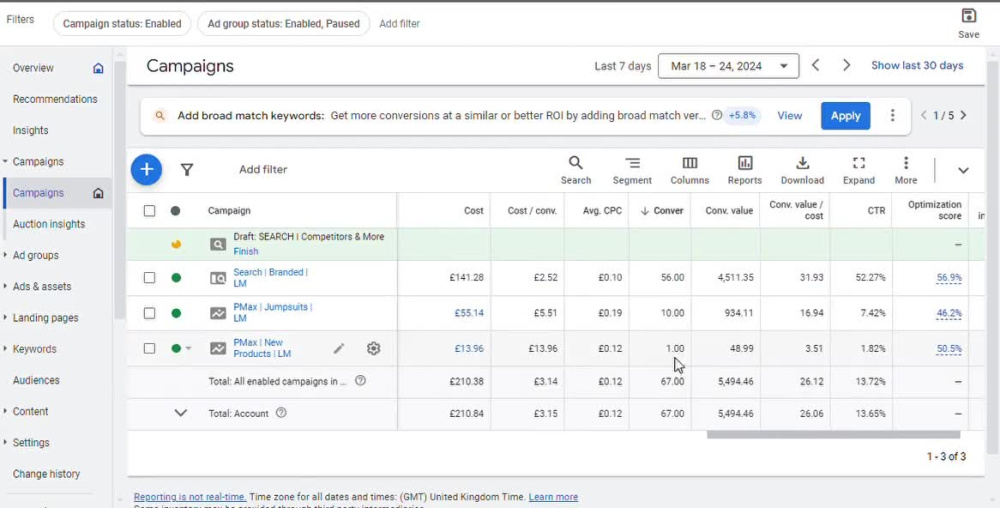Screen dimensions: 1000x508
Task: Open the funnel filter icon
Action: coord(187,170)
